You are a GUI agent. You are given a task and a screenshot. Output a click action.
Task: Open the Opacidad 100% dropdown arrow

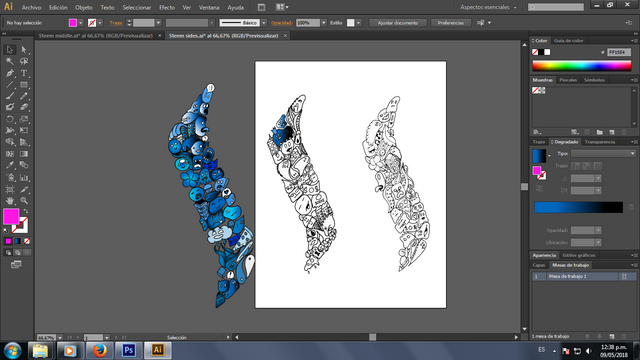coord(324,23)
